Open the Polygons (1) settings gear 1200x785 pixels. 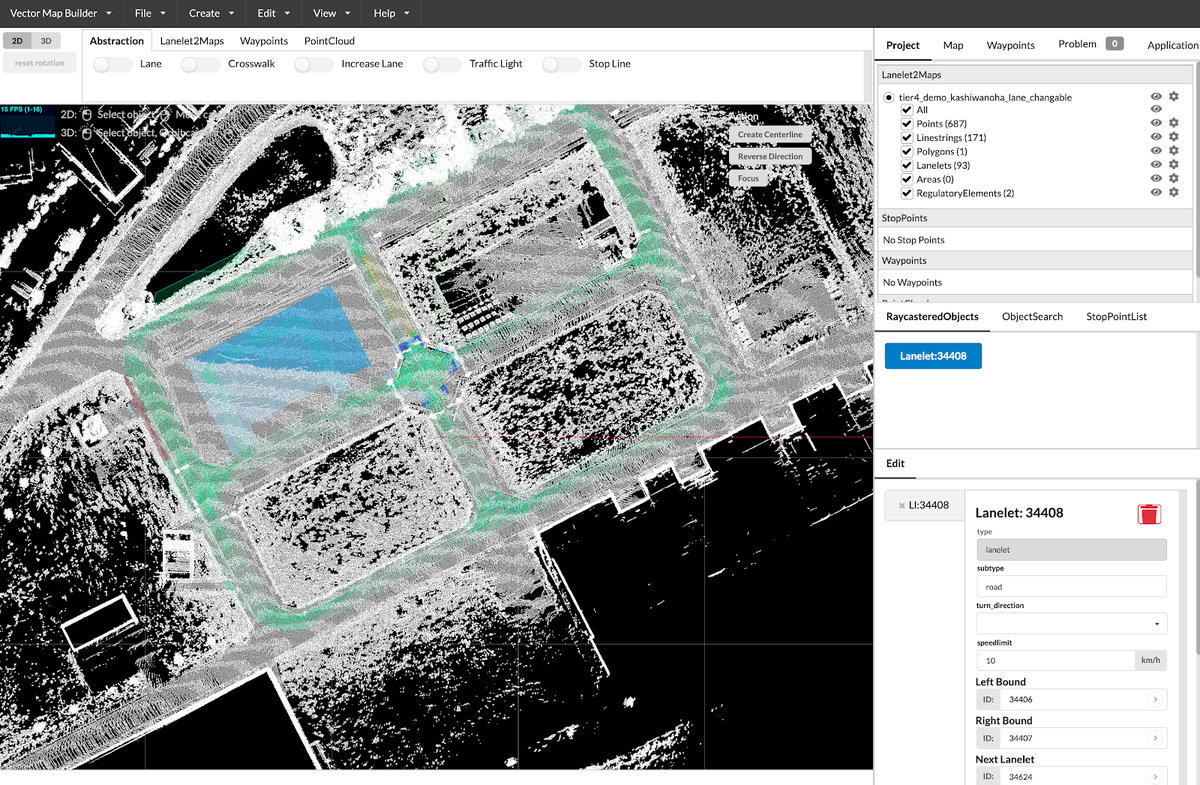(1174, 152)
